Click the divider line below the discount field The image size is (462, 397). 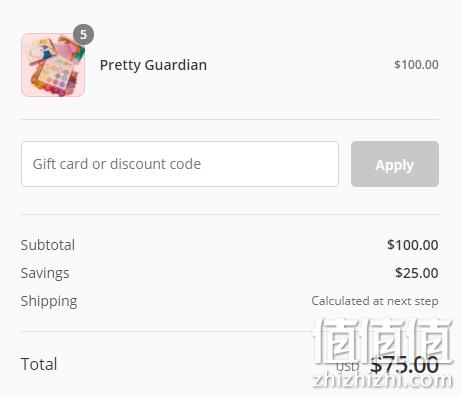pos(230,215)
